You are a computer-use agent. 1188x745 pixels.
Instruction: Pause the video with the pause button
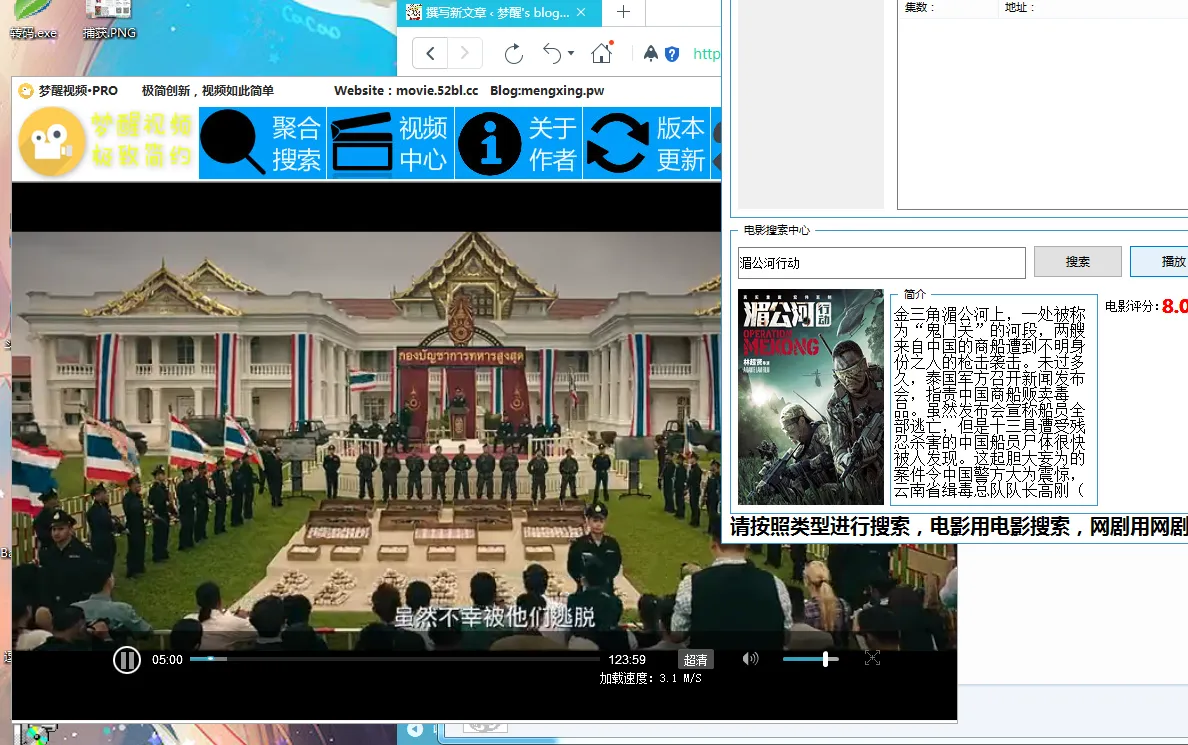pos(127,660)
